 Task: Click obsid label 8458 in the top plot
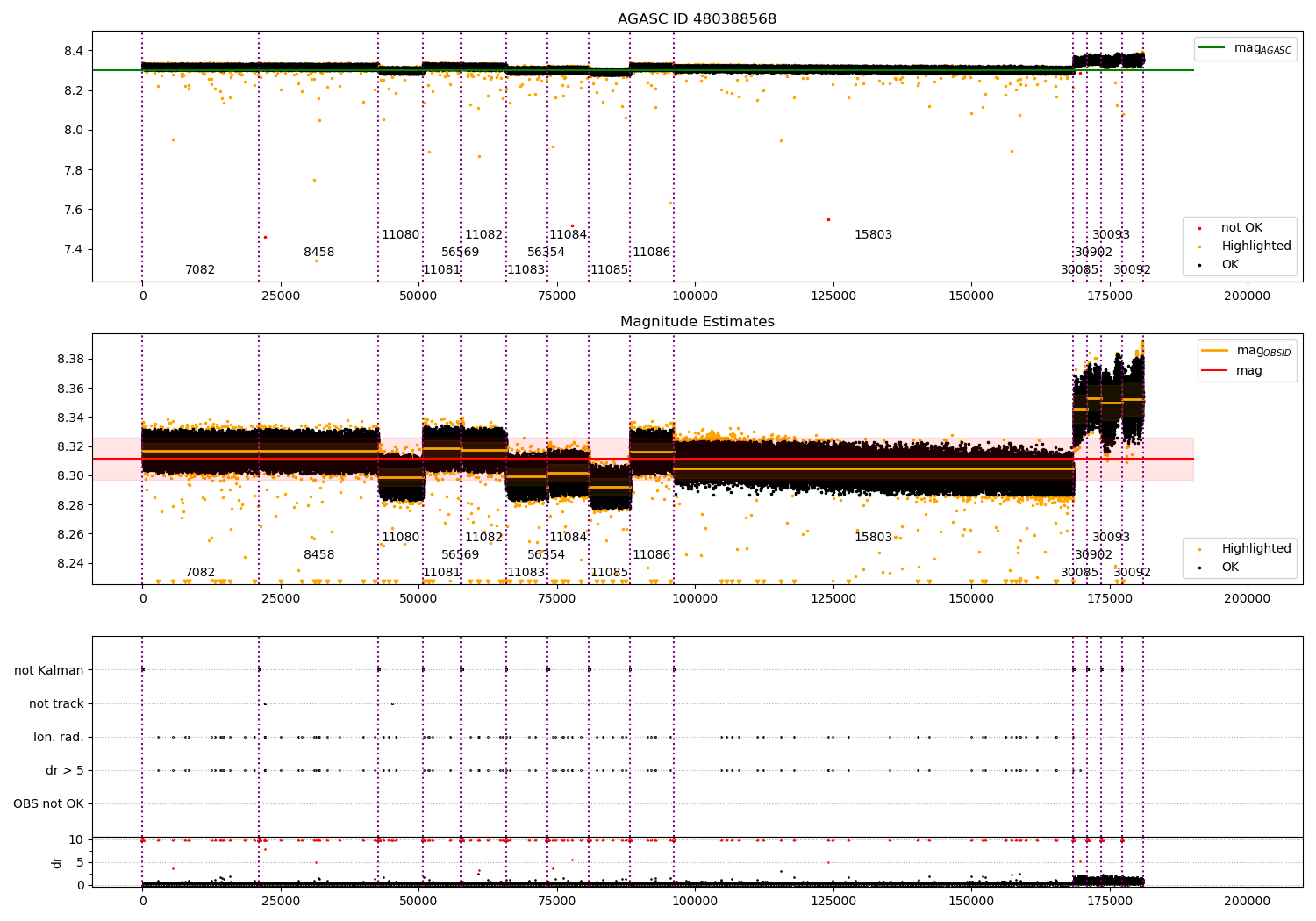[319, 252]
